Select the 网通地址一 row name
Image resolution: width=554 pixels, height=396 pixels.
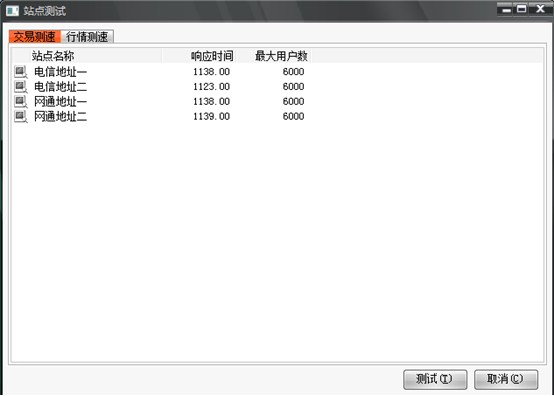point(60,101)
